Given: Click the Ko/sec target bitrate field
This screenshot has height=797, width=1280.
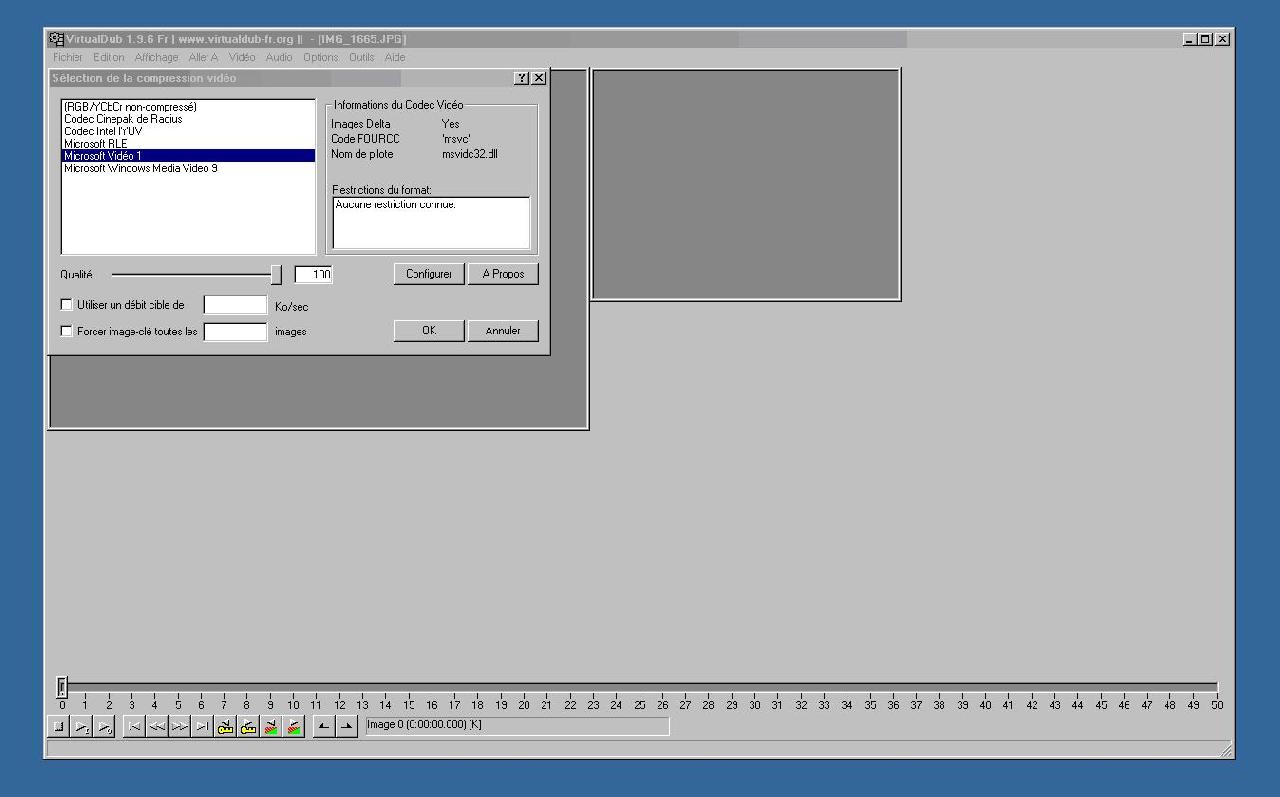Looking at the screenshot, I should [235, 305].
